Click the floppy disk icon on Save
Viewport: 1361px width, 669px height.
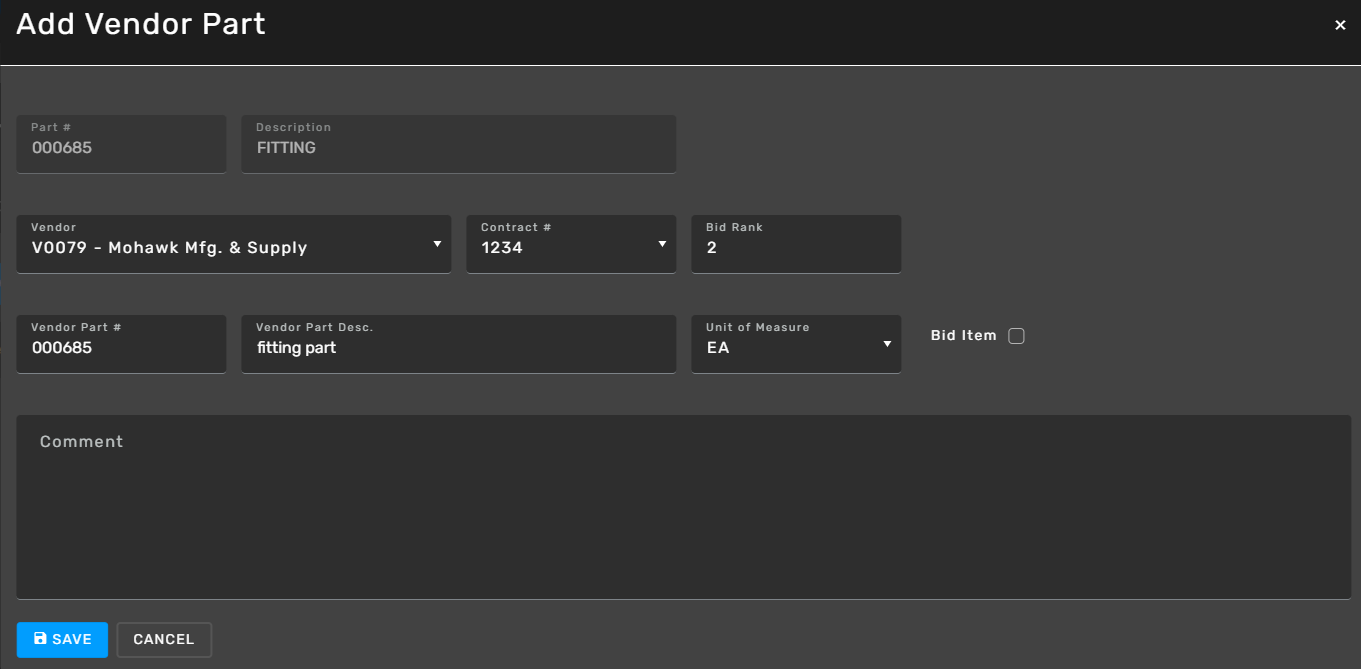[40, 639]
